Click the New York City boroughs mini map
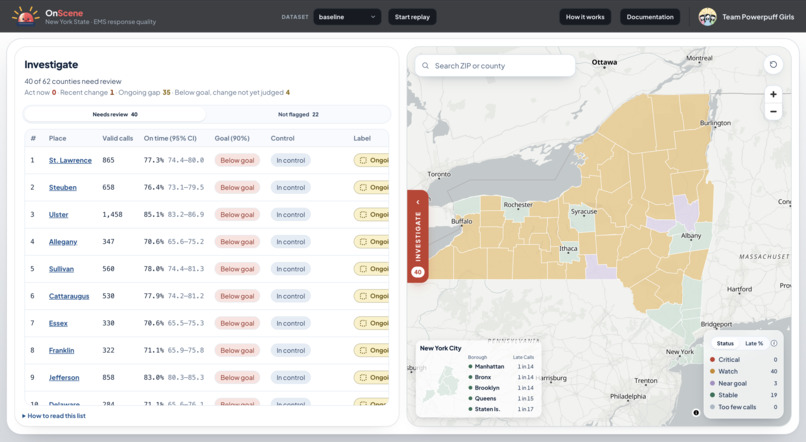Viewport: 806px width, 442px height. tap(441, 385)
